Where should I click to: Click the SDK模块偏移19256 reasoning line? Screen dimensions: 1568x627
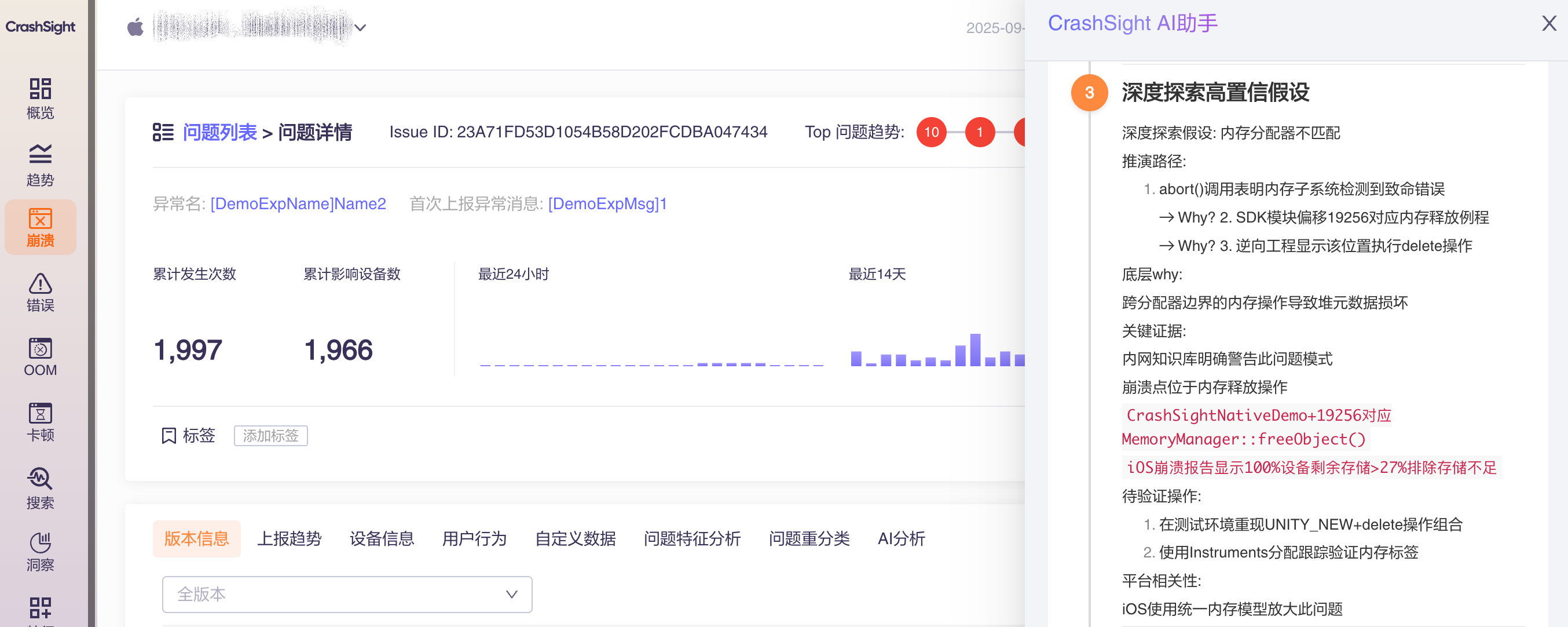point(1324,217)
